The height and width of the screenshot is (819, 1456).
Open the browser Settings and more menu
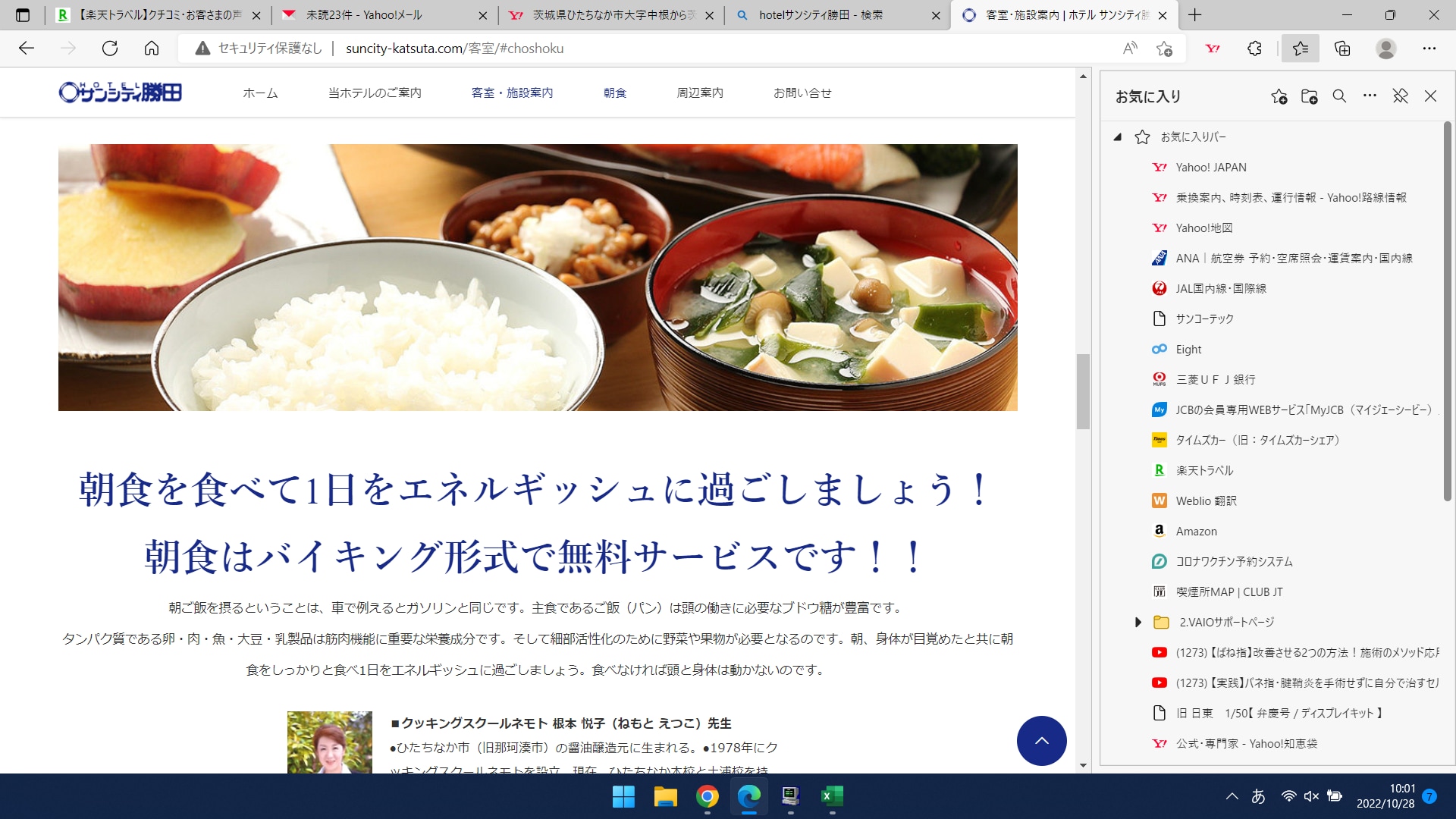coord(1429,49)
